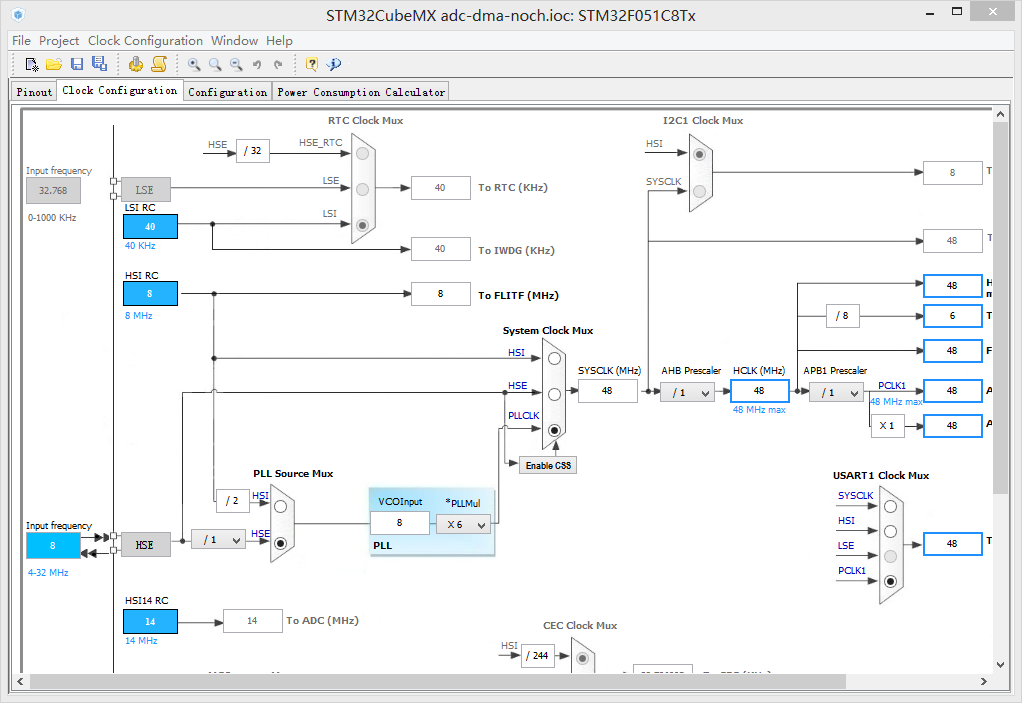Open the PLLMul X 6 dropdown

pyautogui.click(x=465, y=524)
